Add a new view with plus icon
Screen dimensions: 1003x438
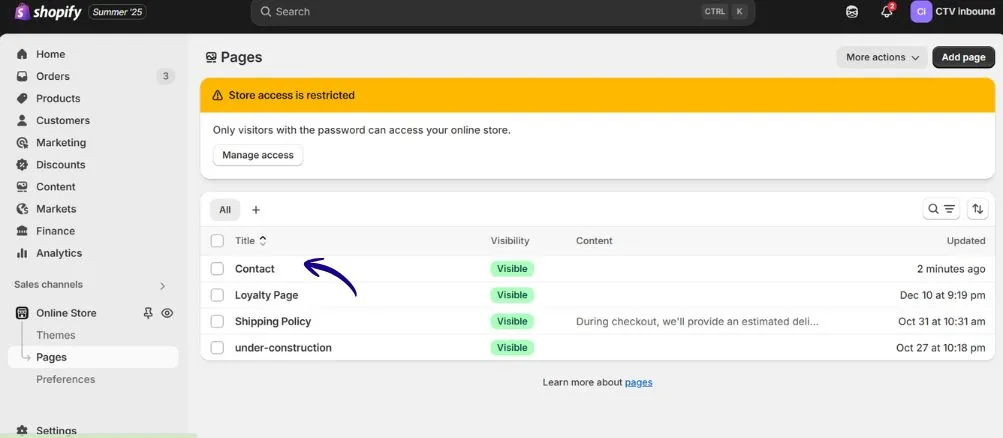pyautogui.click(x=256, y=210)
